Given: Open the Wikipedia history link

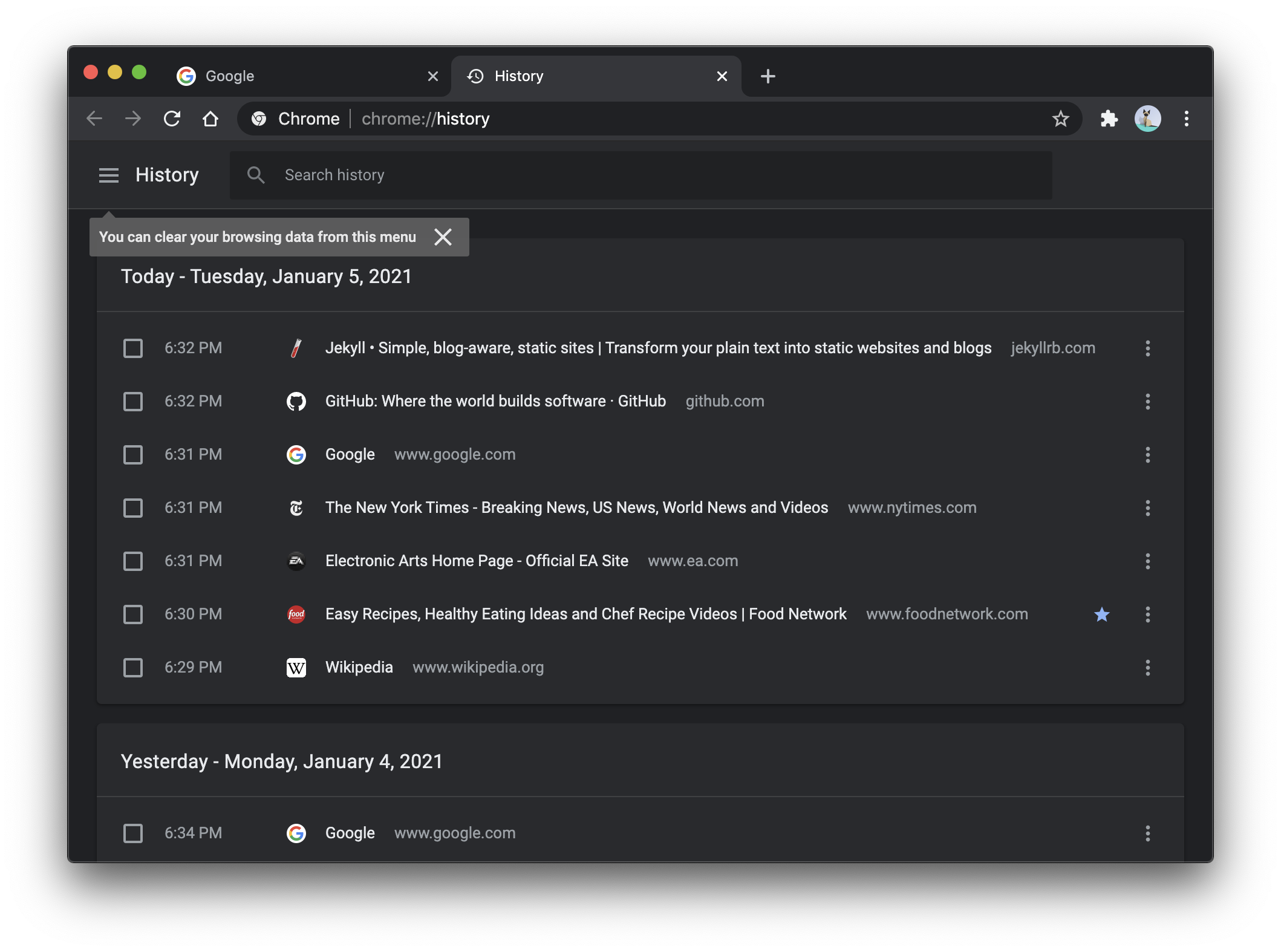Looking at the screenshot, I should pyautogui.click(x=359, y=667).
